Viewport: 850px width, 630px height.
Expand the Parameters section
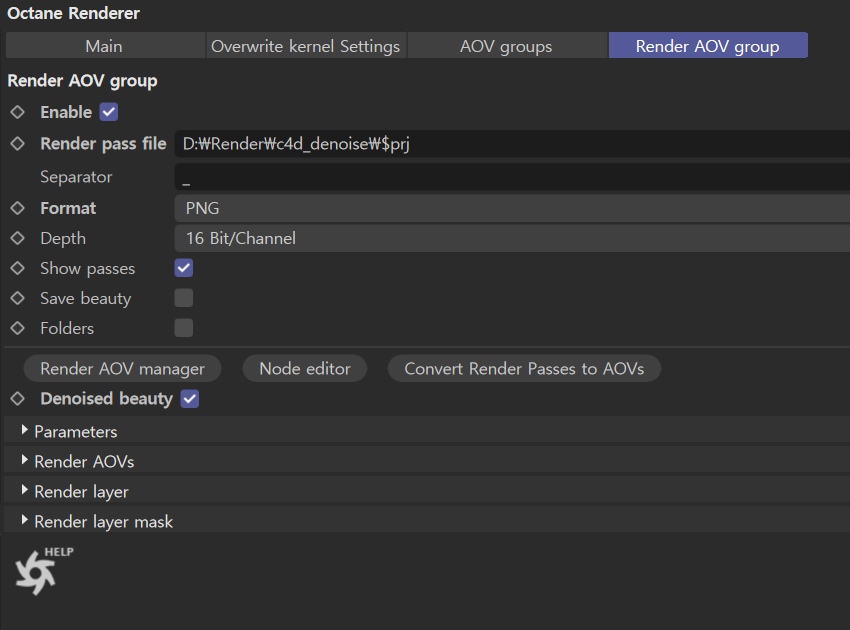[x=427, y=431]
